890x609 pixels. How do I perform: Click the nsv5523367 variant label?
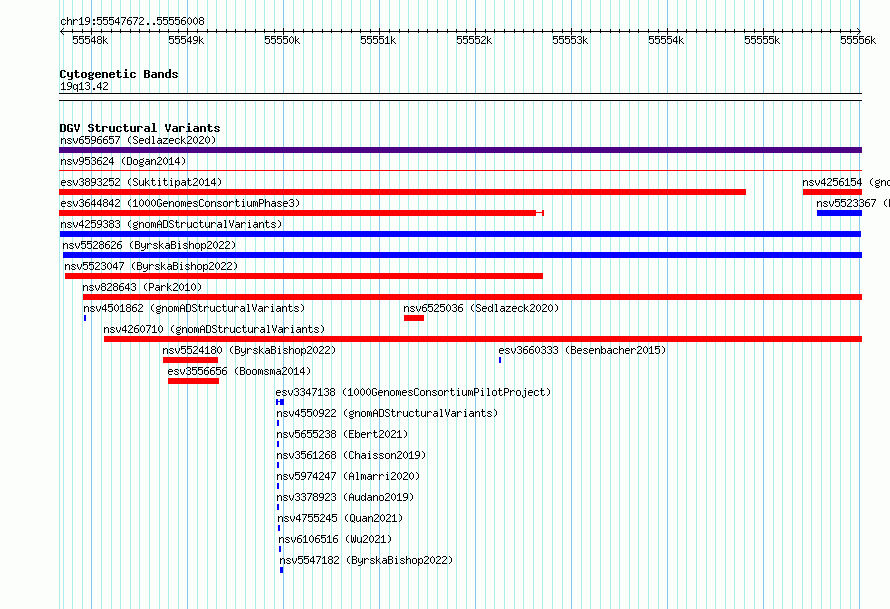(853, 203)
